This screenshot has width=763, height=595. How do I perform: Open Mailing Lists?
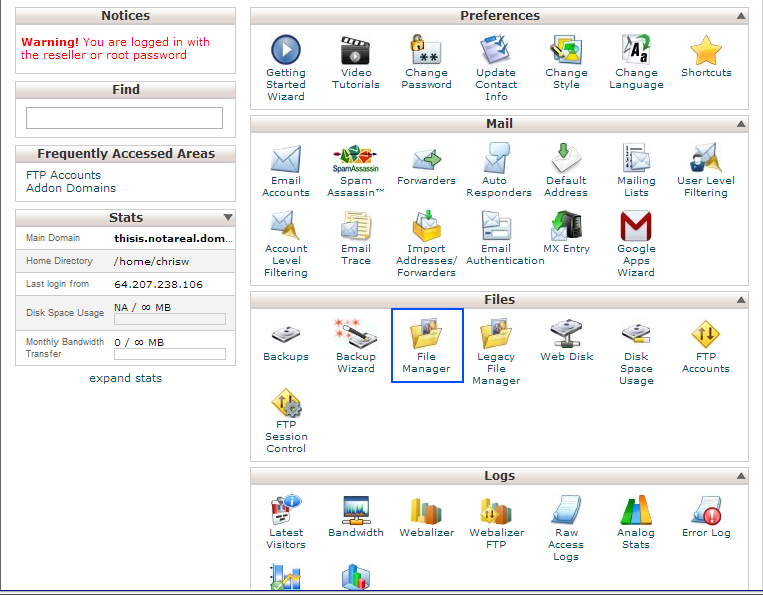coord(636,170)
